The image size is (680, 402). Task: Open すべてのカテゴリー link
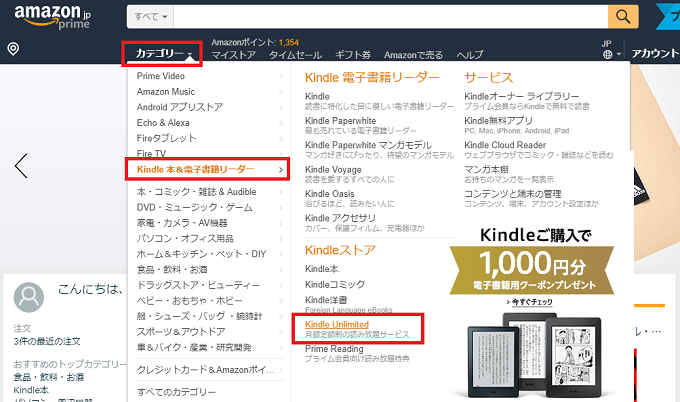tap(176, 392)
